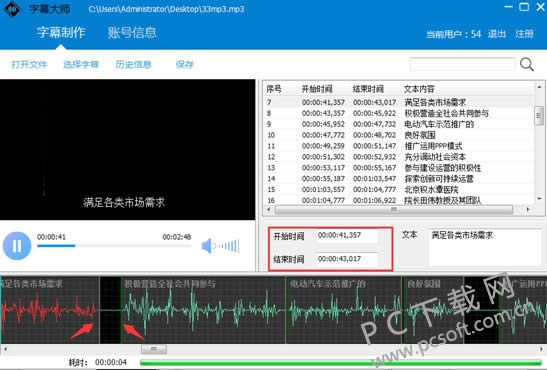The height and width of the screenshot is (370, 547).
Task: Select subtitle row 10 良好氛围
Action: [399, 135]
